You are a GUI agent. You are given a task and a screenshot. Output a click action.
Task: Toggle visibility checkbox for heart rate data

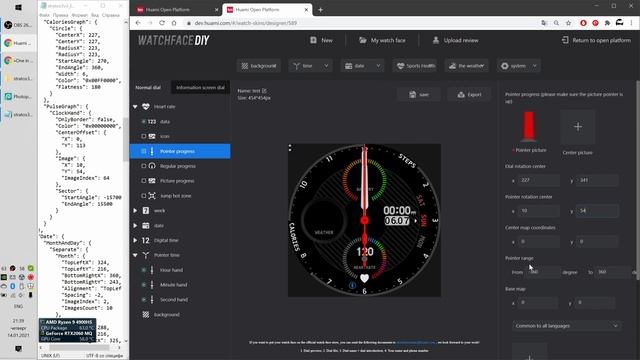144,122
